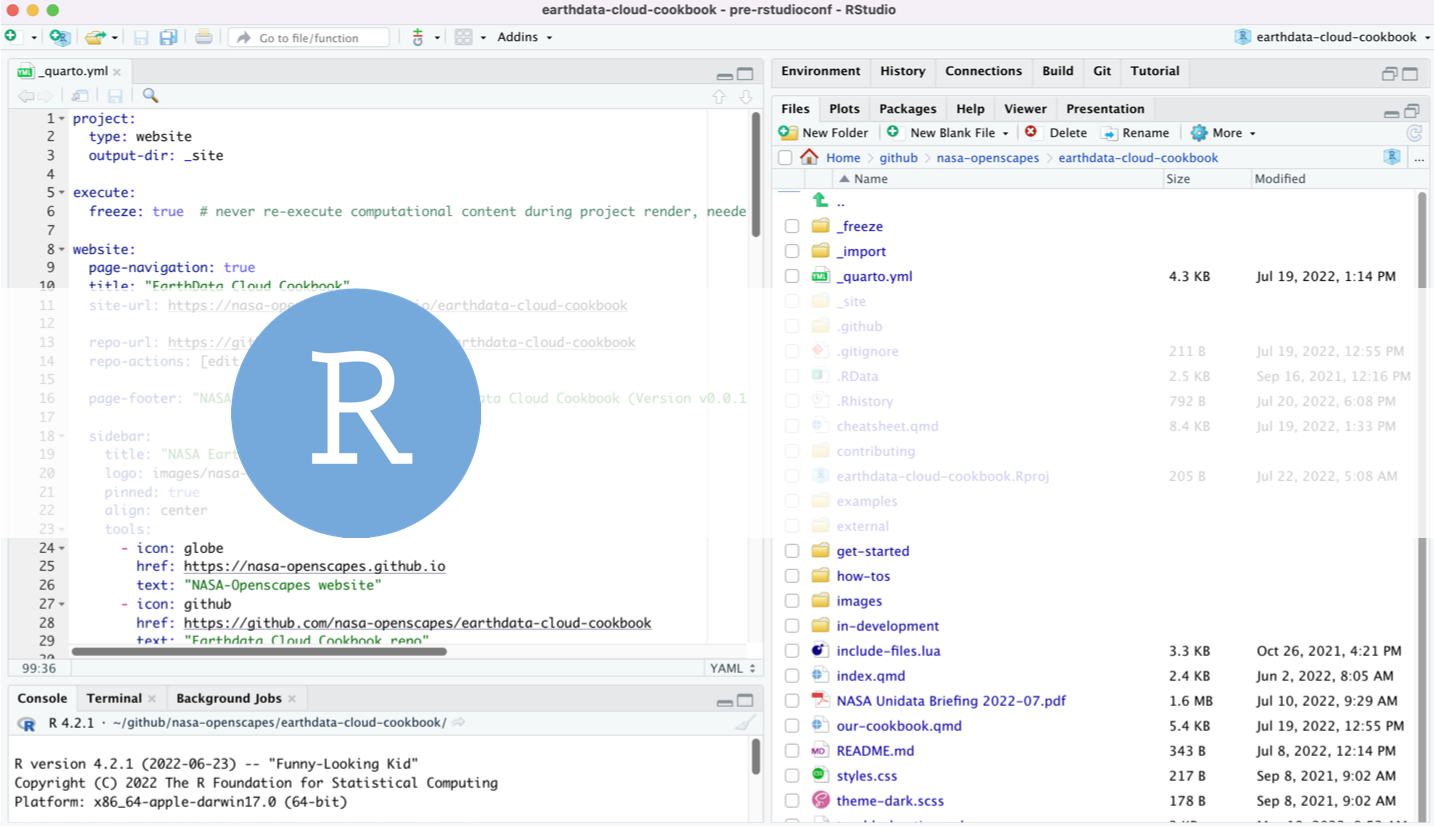Viewport: 1434px width, 826px height.
Task: Switch to the Git tab
Action: (x=1101, y=71)
